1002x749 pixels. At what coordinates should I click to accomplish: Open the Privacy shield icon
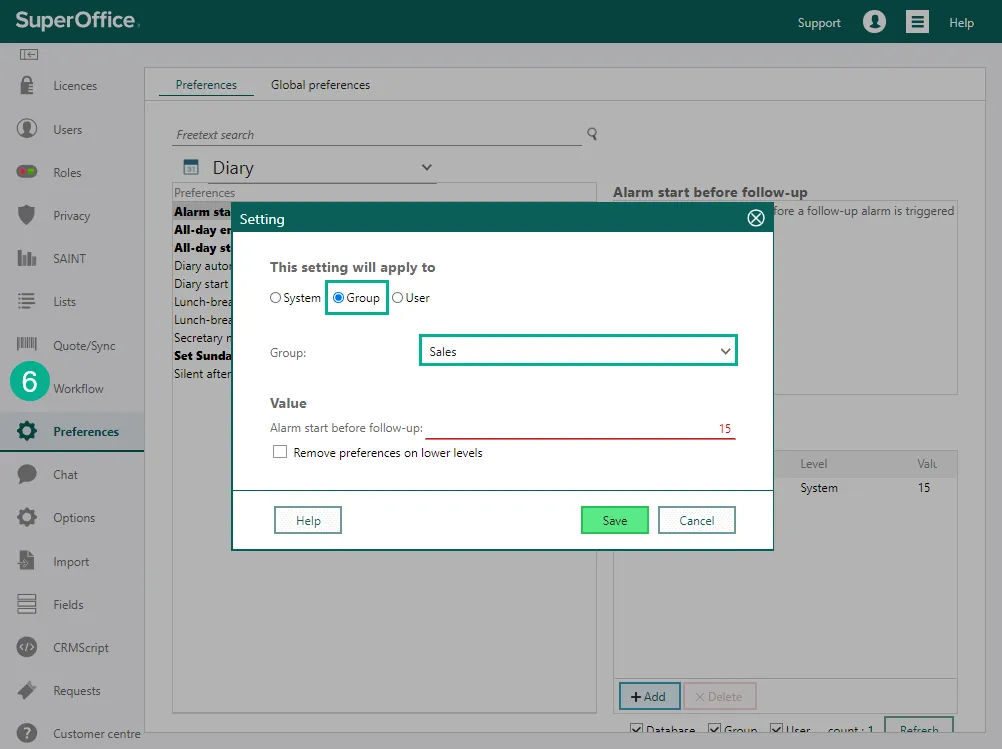click(27, 216)
